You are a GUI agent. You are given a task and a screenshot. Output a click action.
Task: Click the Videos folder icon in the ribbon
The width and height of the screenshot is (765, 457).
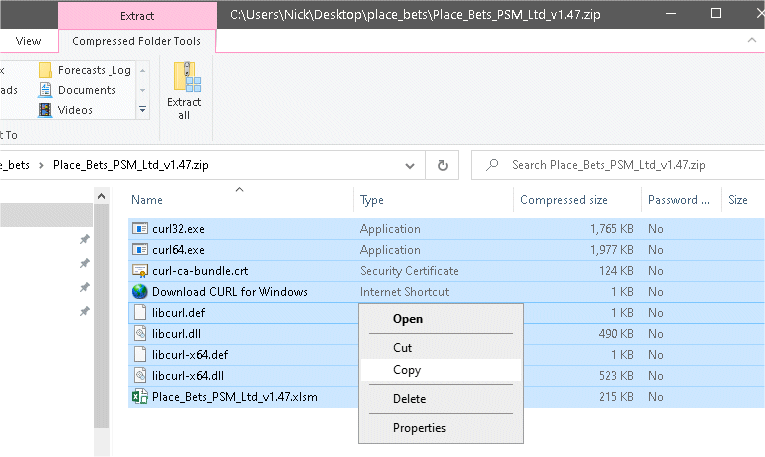pyautogui.click(x=45, y=109)
